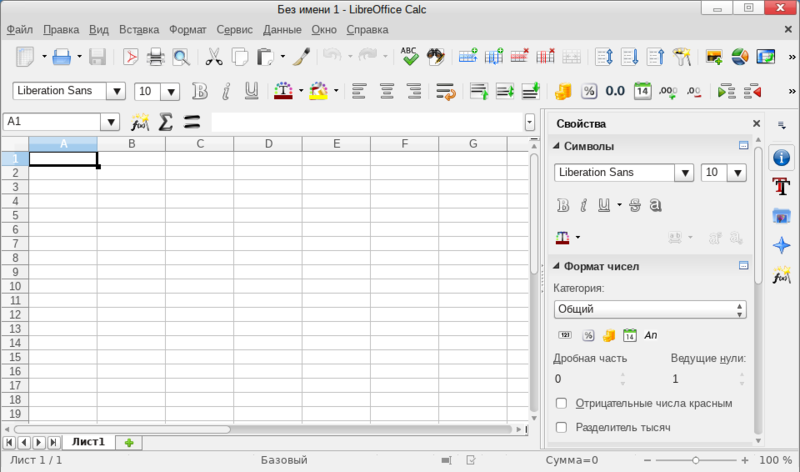Image resolution: width=800 pixels, height=472 pixels.
Task: Click the Save document icon
Action: [97, 57]
